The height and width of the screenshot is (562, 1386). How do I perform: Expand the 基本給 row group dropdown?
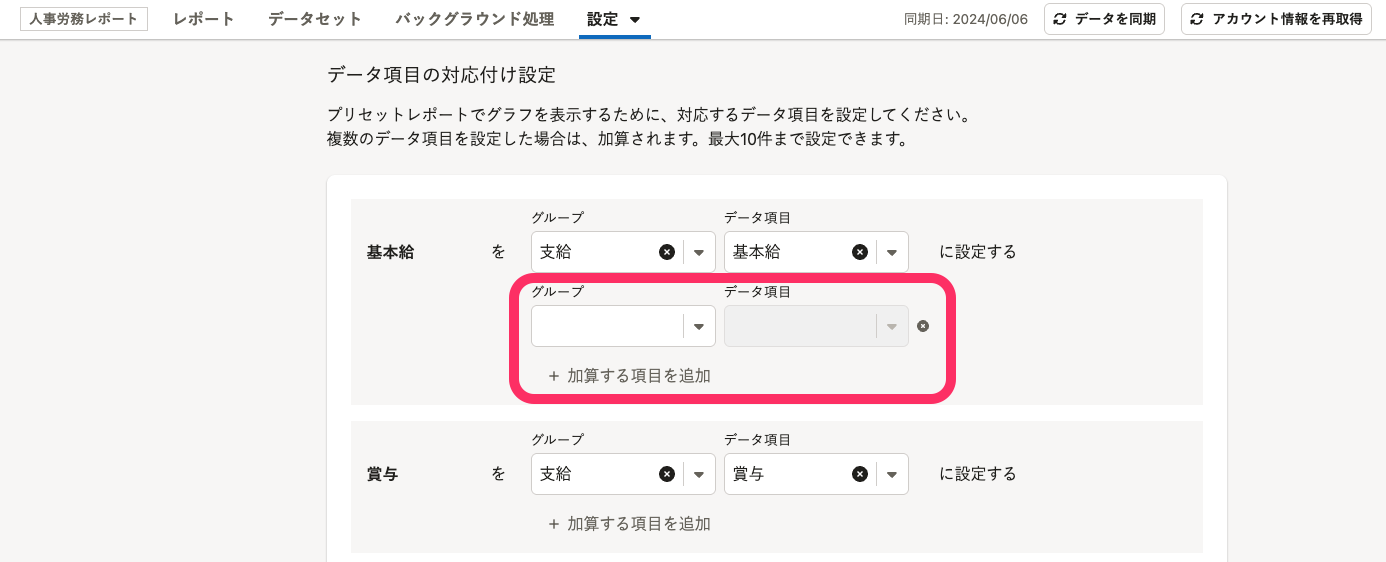(700, 252)
